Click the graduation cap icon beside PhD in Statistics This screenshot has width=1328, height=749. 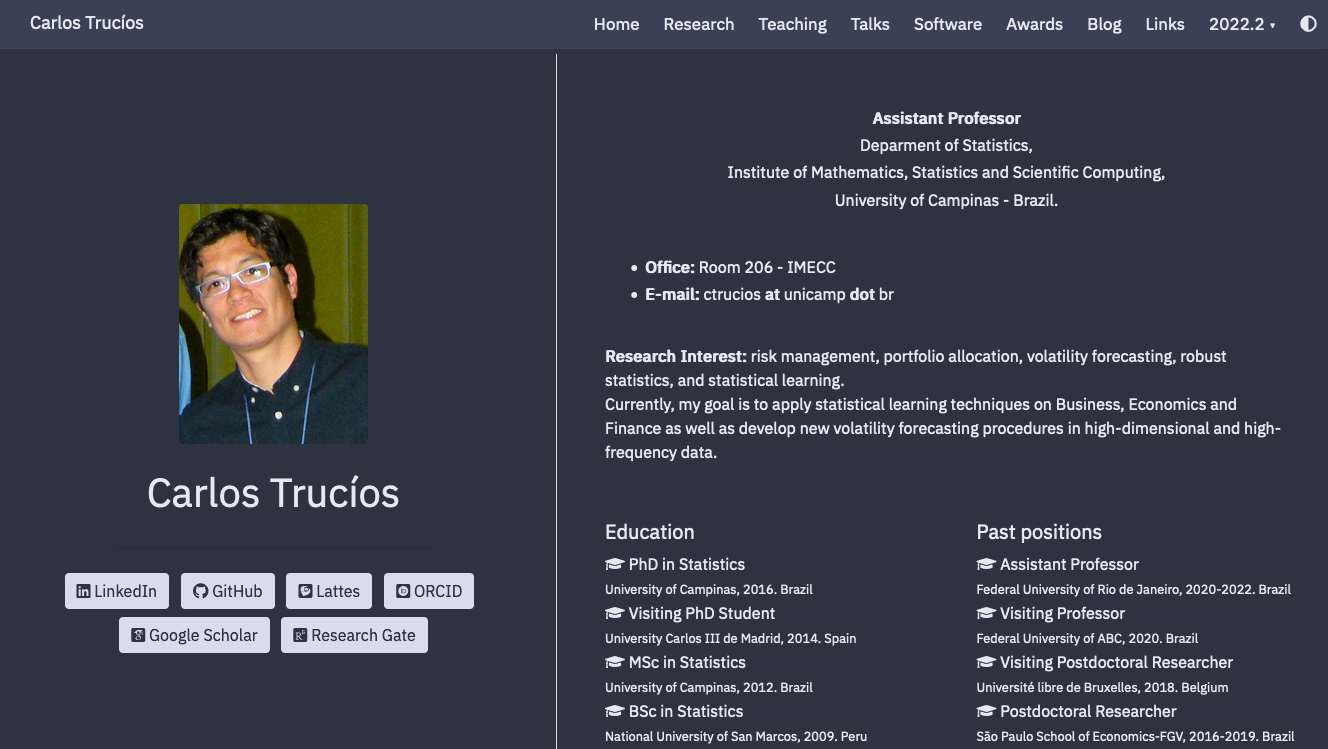point(614,564)
